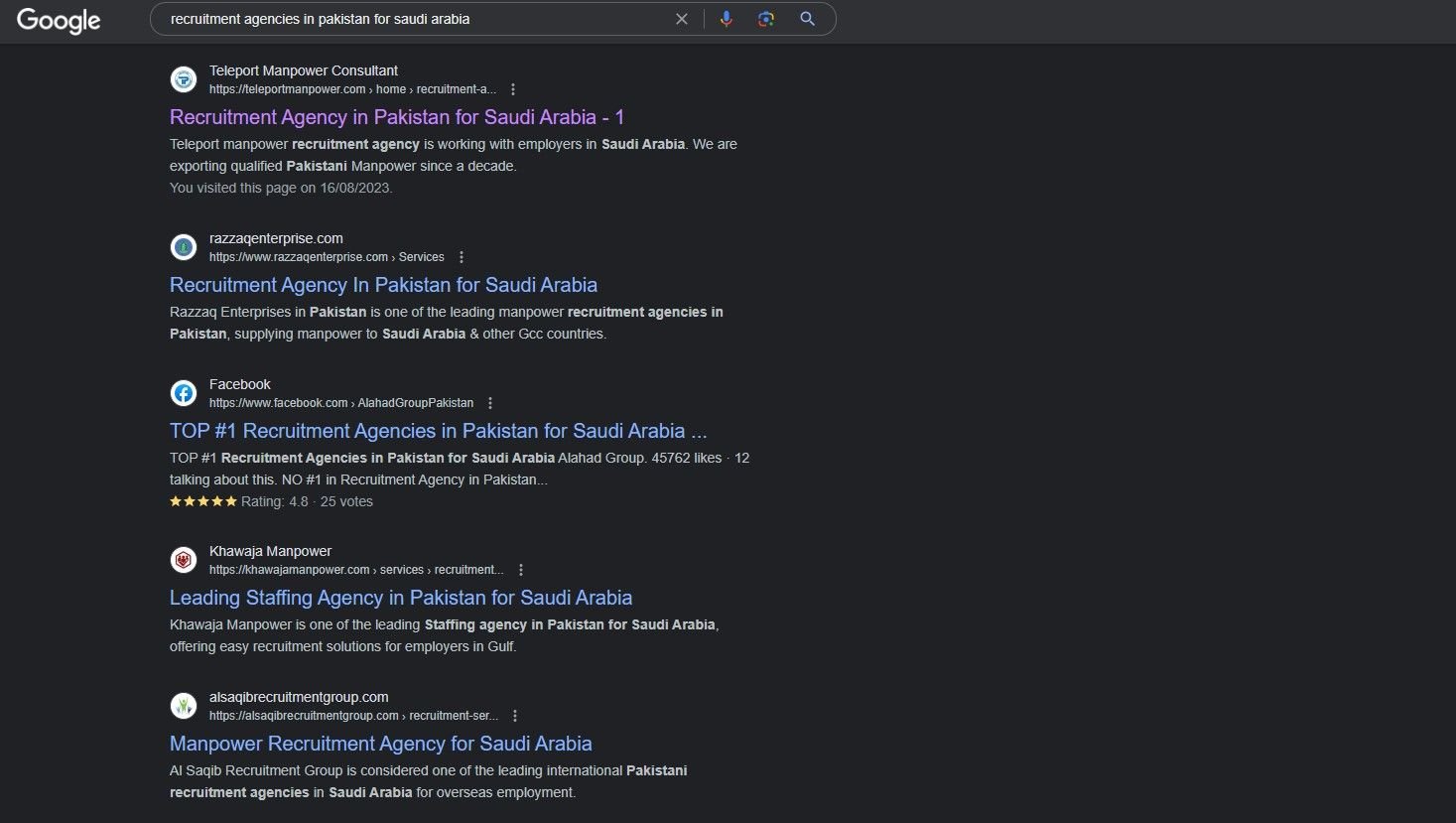Open more options for Teleport Manpower result
This screenshot has width=1456, height=823.
[x=513, y=89]
